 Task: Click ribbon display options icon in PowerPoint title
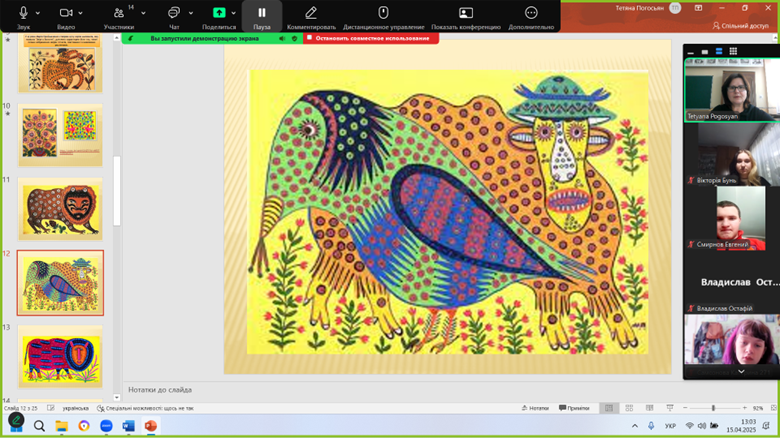pos(698,8)
